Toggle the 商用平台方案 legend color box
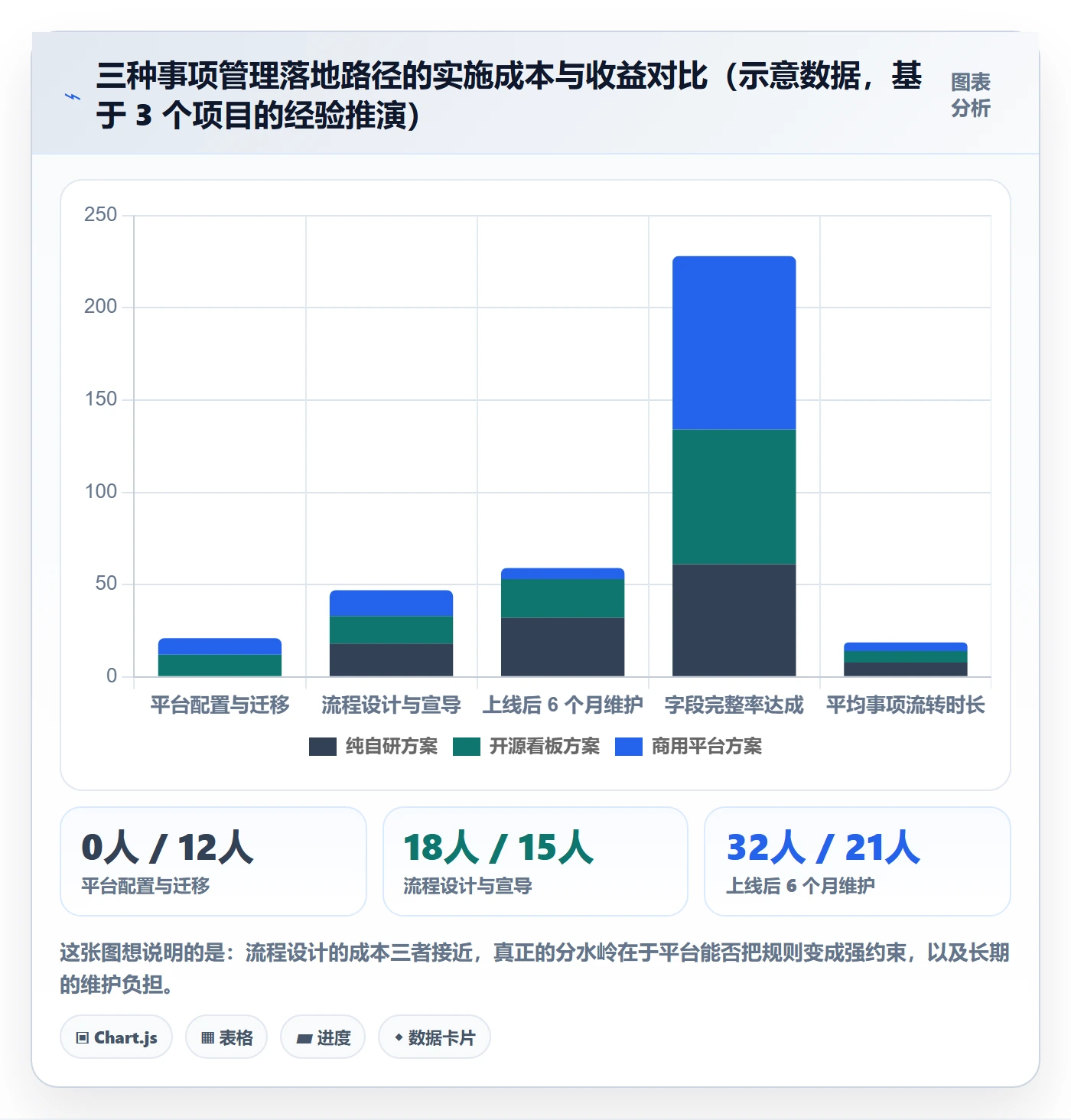 pyautogui.click(x=629, y=747)
